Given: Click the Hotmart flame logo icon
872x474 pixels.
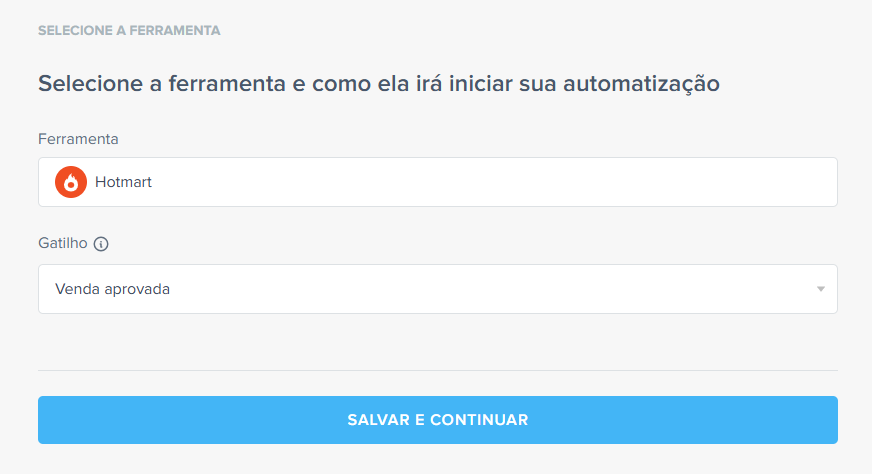Looking at the screenshot, I should click(71, 182).
